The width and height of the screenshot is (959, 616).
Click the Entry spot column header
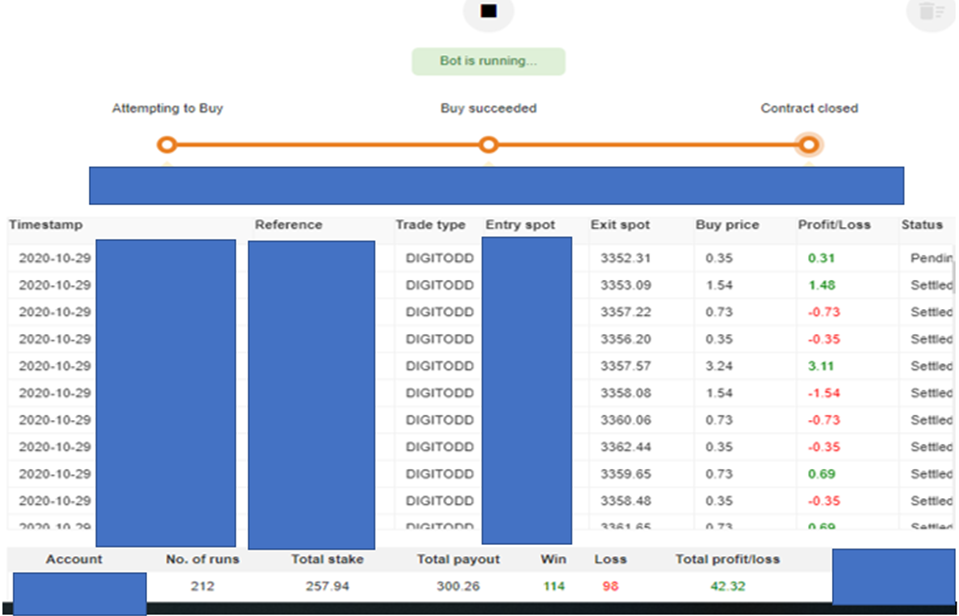520,224
